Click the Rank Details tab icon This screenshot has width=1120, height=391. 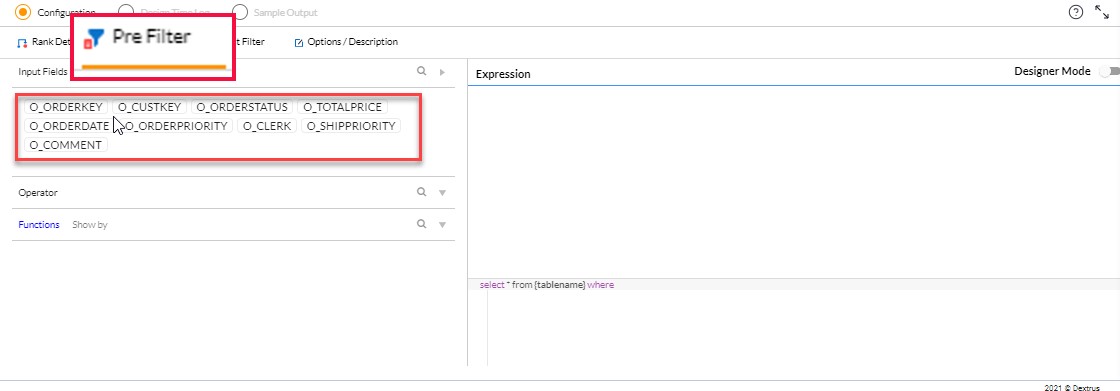(21, 43)
